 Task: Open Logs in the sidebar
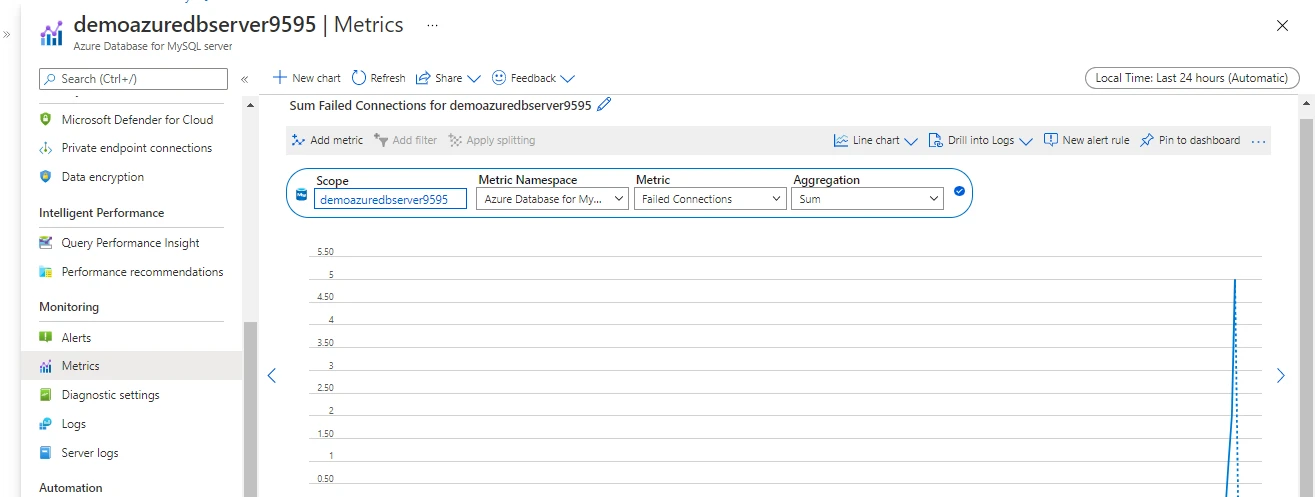[74, 424]
